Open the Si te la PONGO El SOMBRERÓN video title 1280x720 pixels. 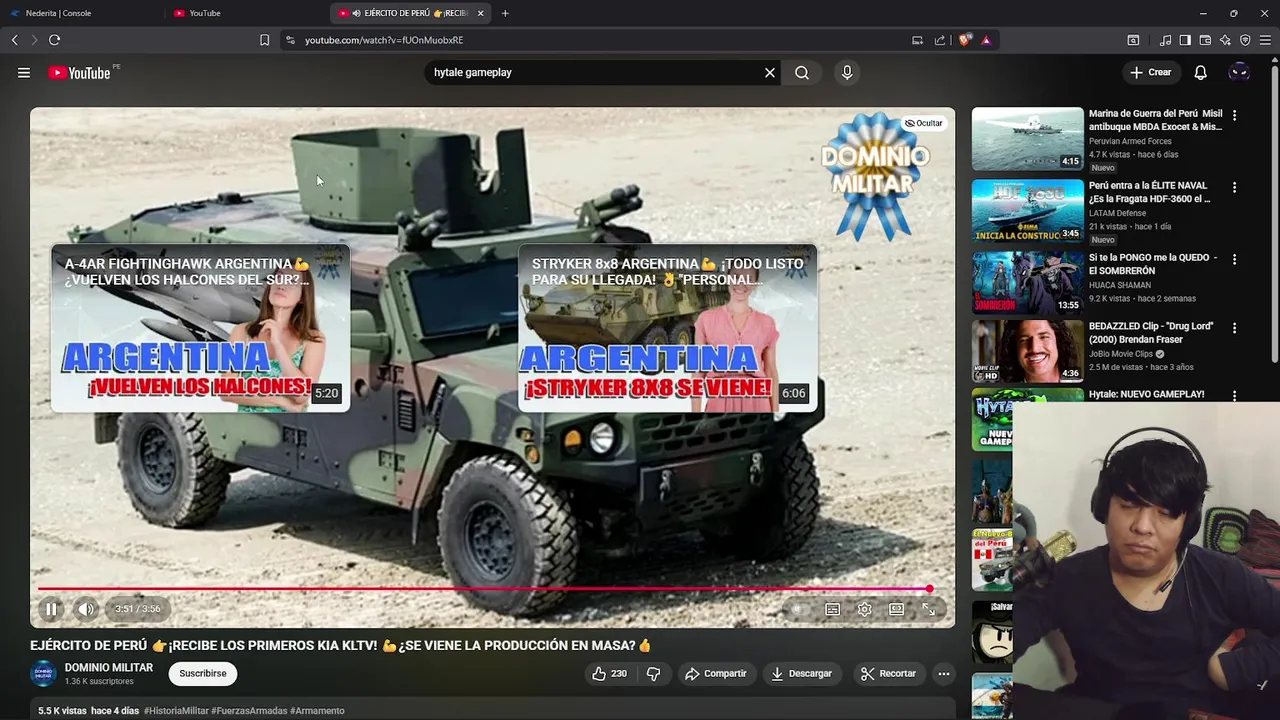1153,264
